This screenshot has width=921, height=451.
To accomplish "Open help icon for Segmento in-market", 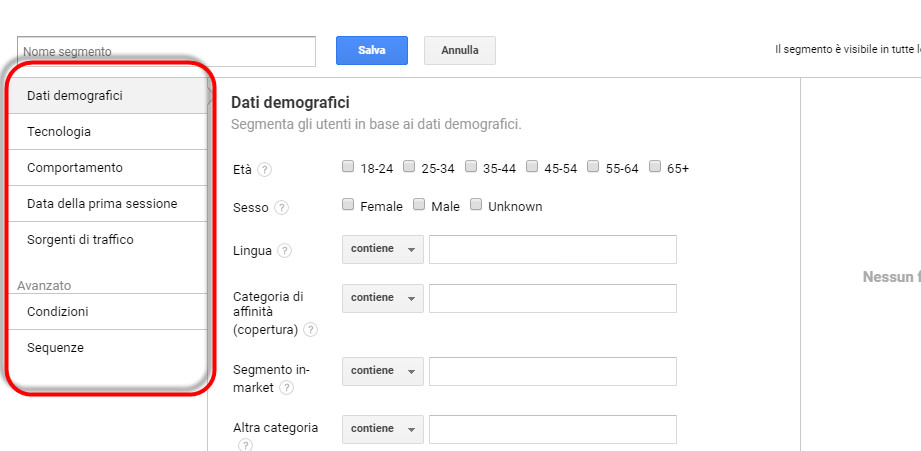I will (x=286, y=388).
